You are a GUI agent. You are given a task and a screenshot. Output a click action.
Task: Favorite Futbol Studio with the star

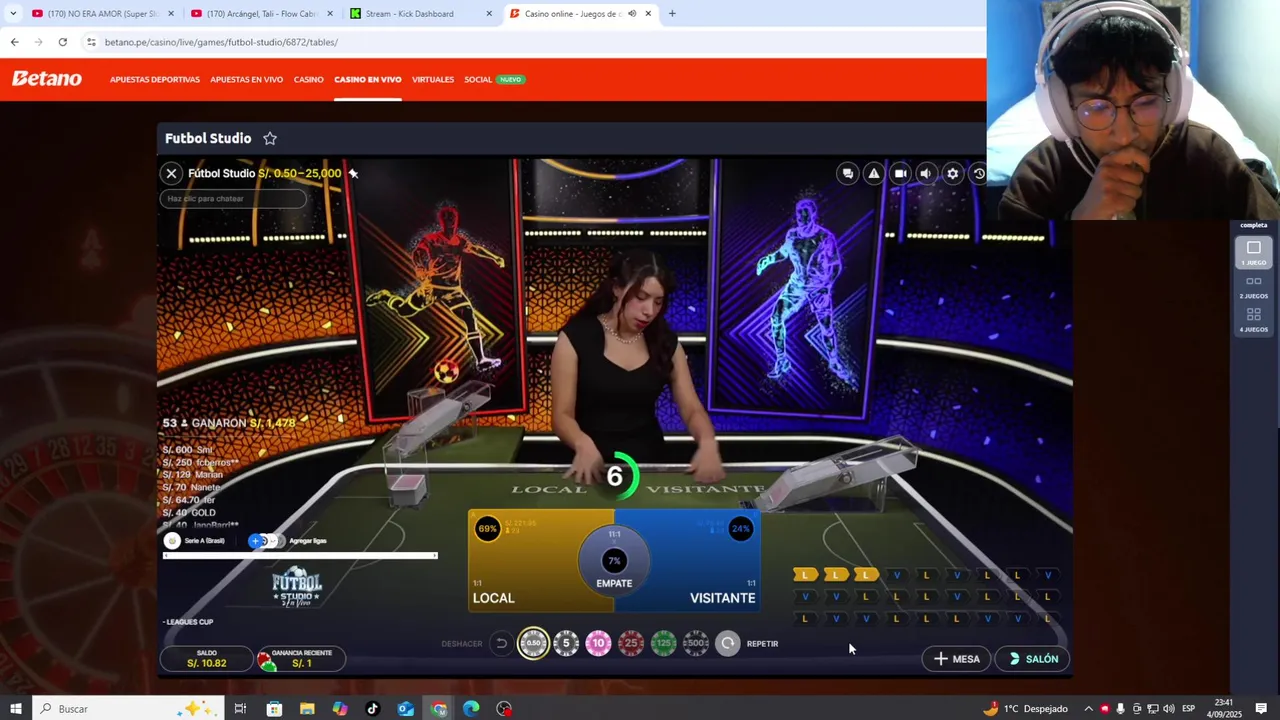270,138
